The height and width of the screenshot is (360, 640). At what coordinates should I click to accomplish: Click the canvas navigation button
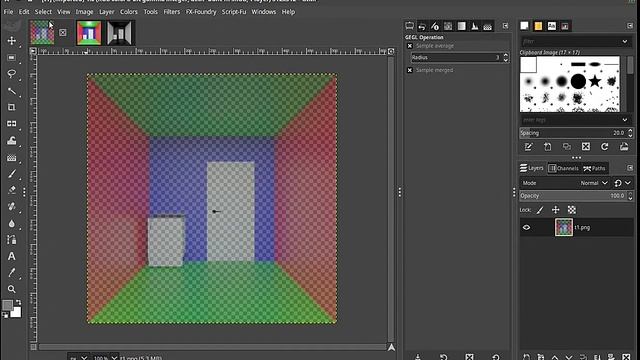pyautogui.click(x=391, y=347)
